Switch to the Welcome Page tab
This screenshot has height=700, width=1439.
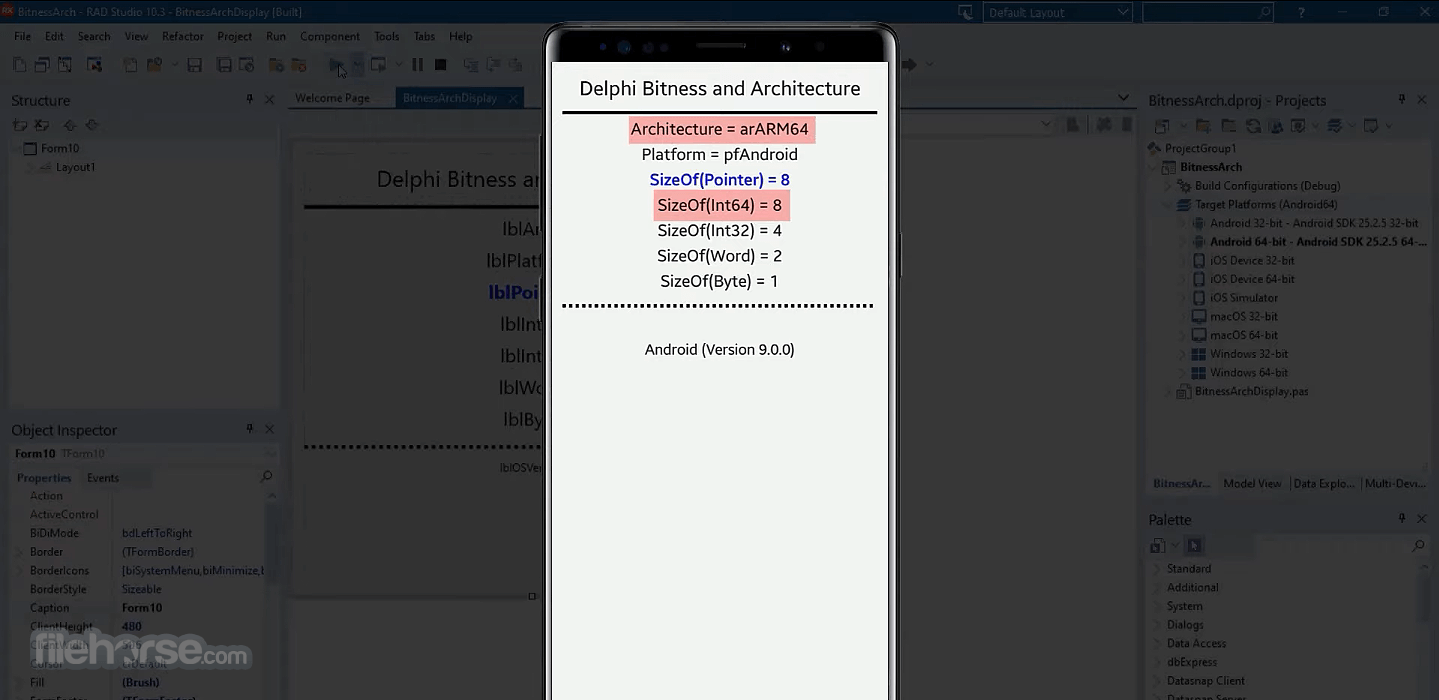pos(332,98)
